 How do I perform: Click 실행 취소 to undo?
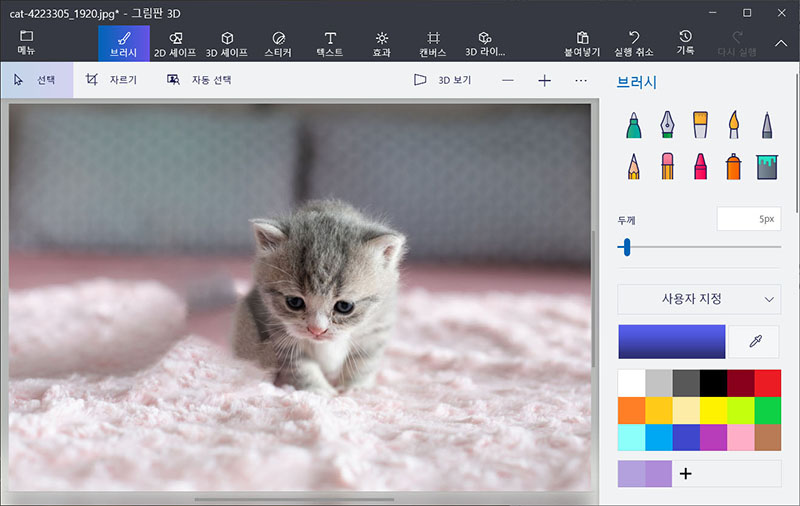pyautogui.click(x=634, y=43)
